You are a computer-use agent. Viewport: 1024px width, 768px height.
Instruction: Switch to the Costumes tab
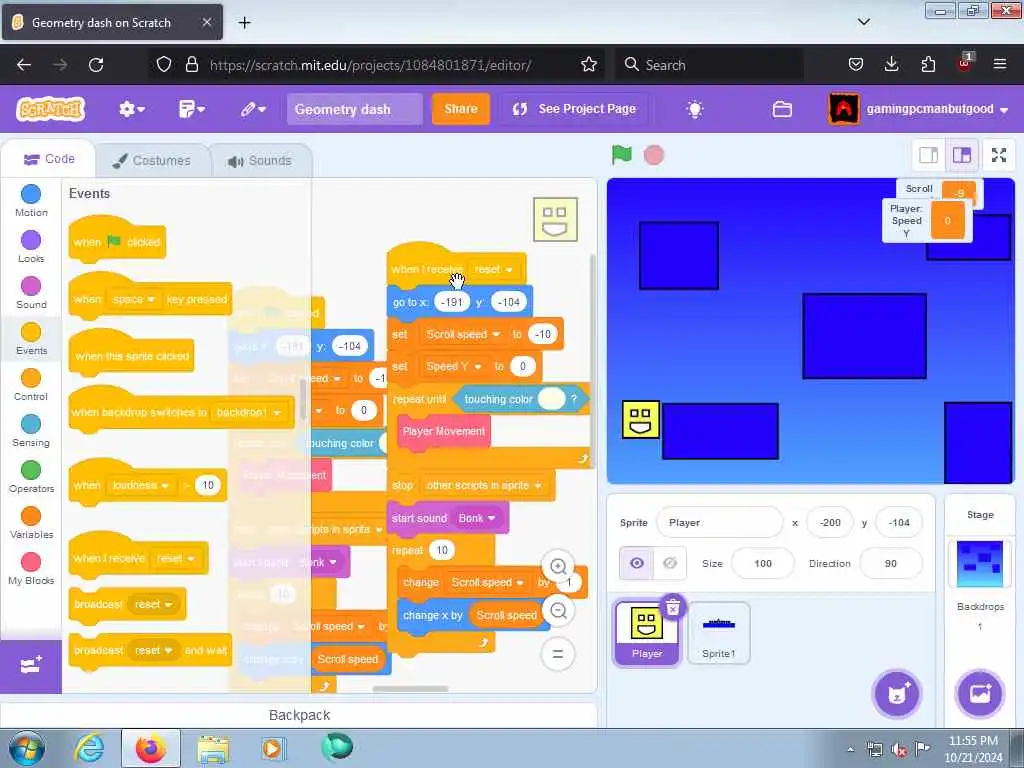152,161
